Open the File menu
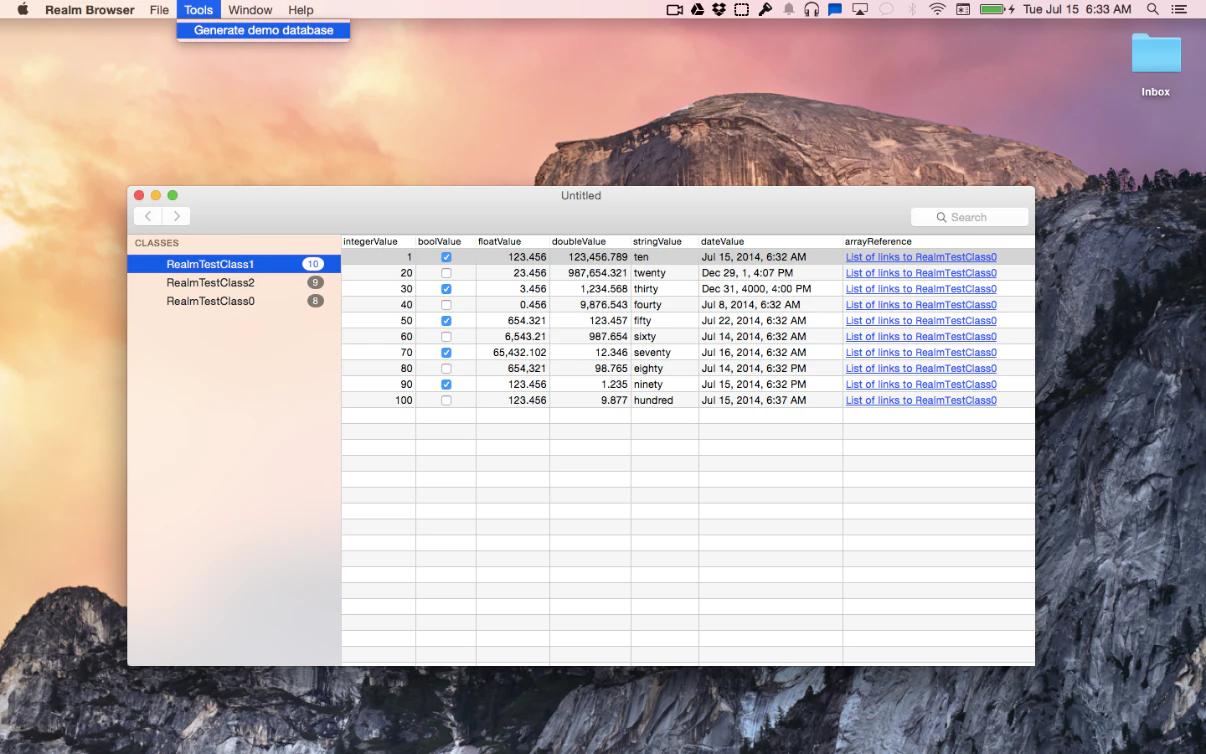The width and height of the screenshot is (1206, 754). coord(160,10)
